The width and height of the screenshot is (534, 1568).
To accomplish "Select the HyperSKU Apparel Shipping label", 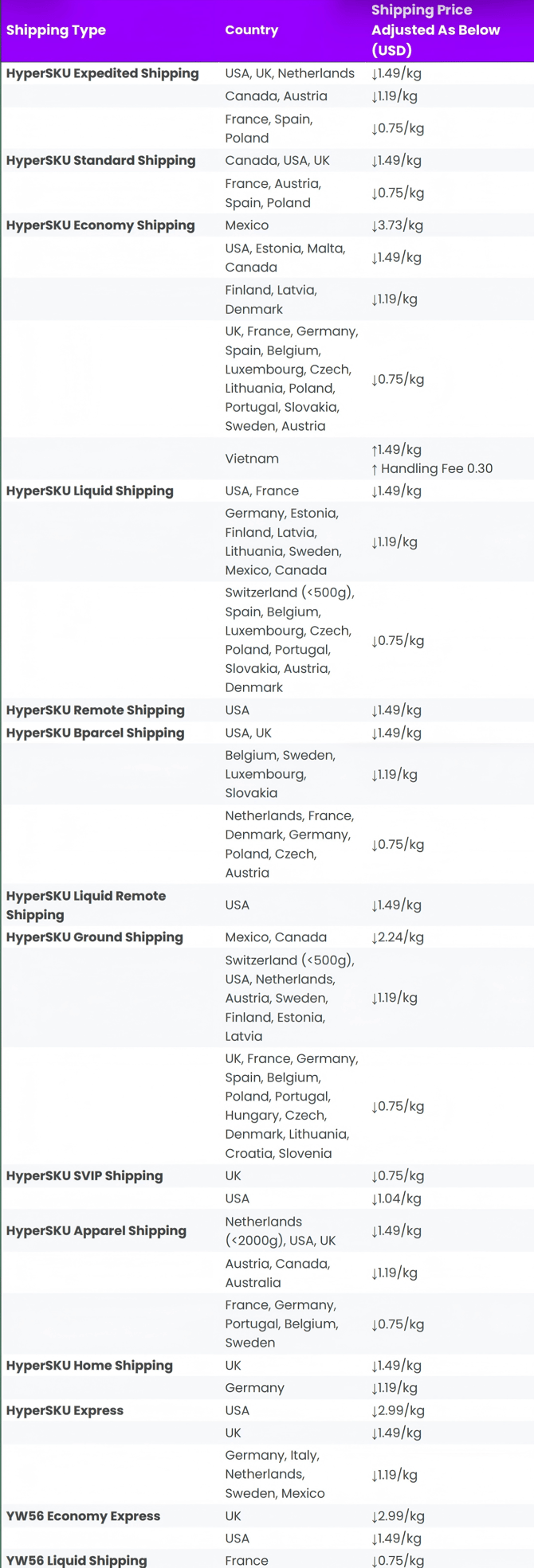I will tap(96, 1231).
